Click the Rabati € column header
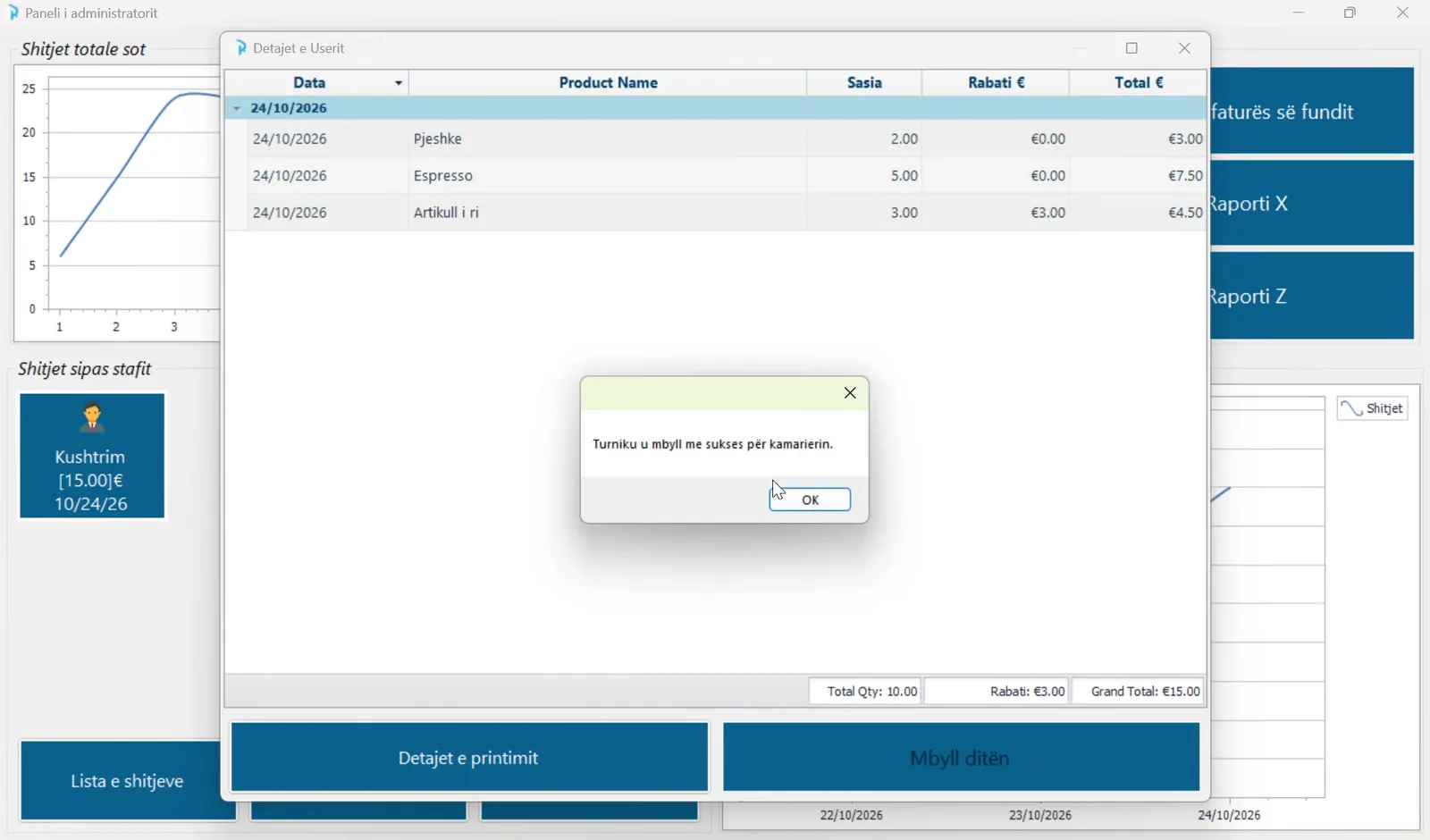This screenshot has width=1430, height=840. pyautogui.click(x=996, y=82)
